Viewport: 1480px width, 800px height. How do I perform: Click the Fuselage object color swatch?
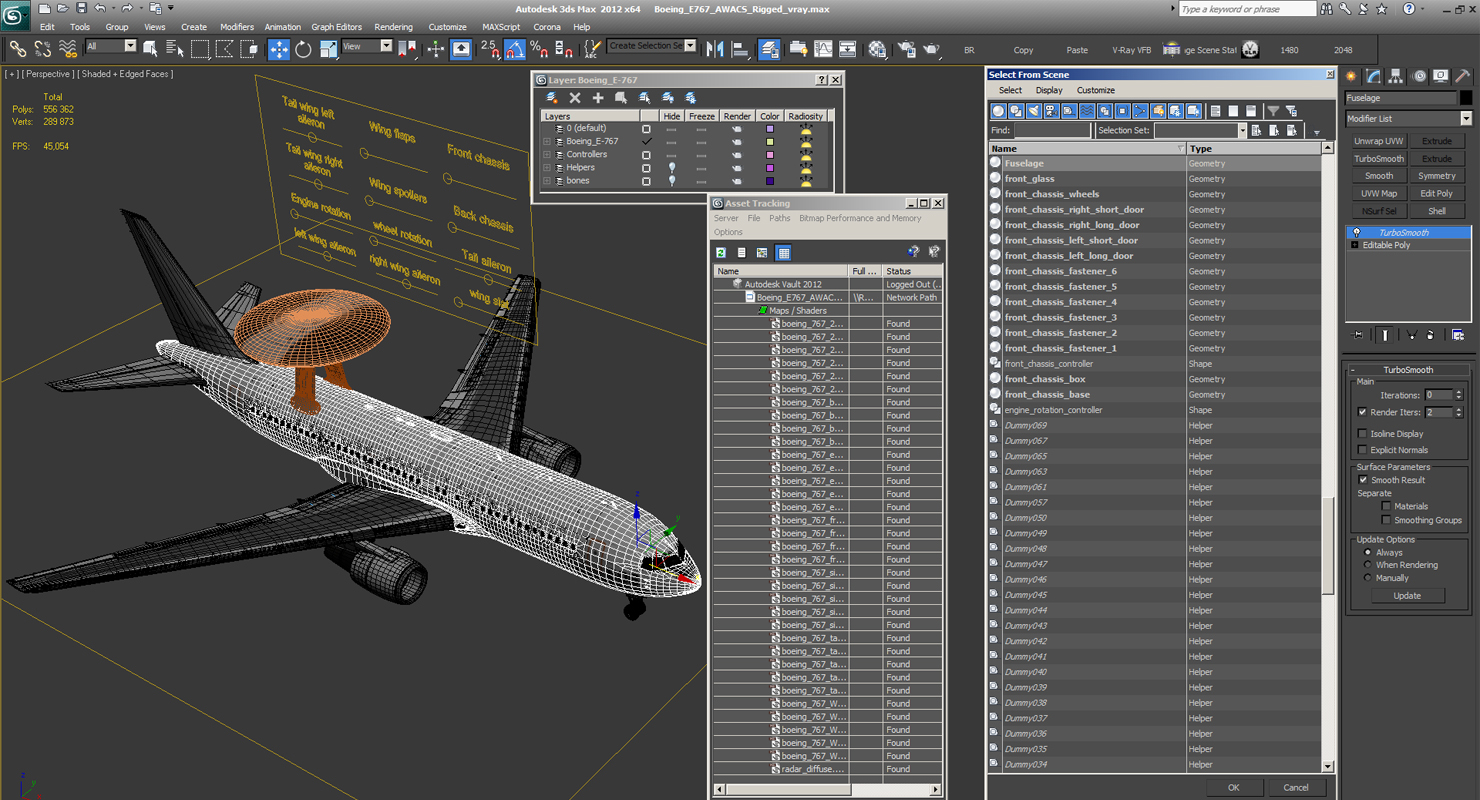click(1466, 98)
